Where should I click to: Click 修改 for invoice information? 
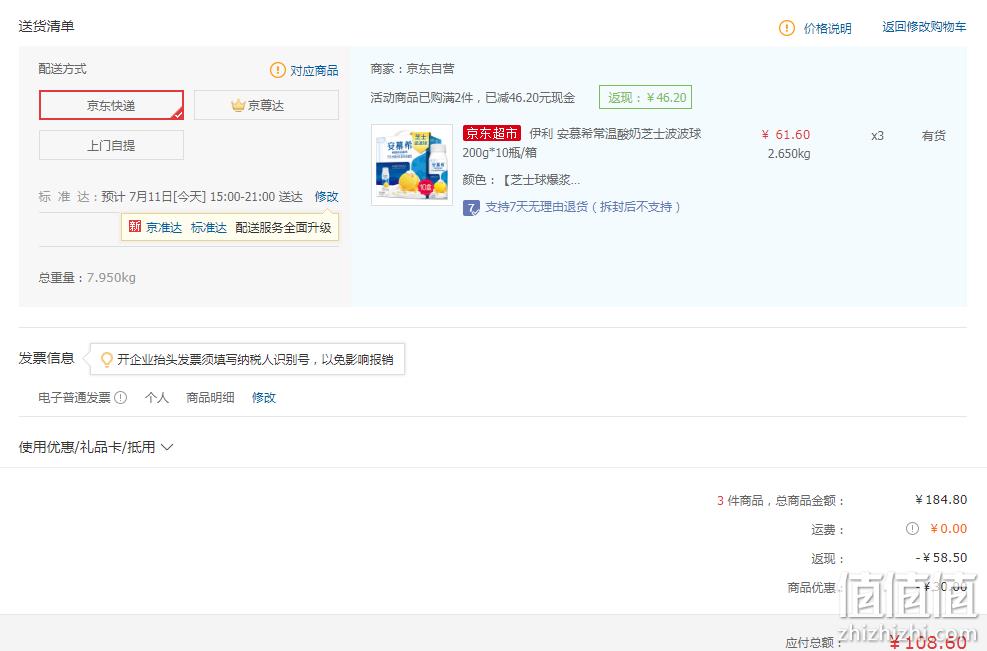coord(264,397)
